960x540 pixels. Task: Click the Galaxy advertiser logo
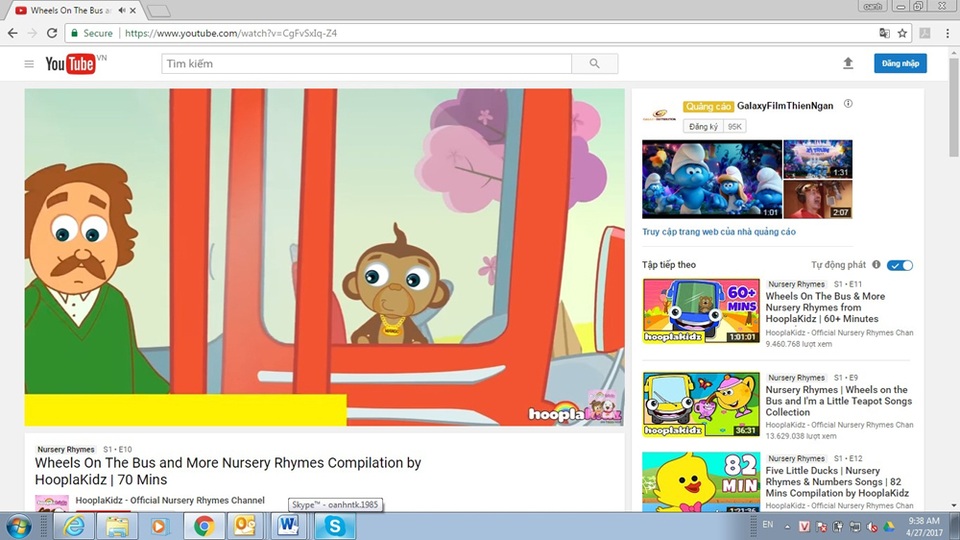click(659, 114)
